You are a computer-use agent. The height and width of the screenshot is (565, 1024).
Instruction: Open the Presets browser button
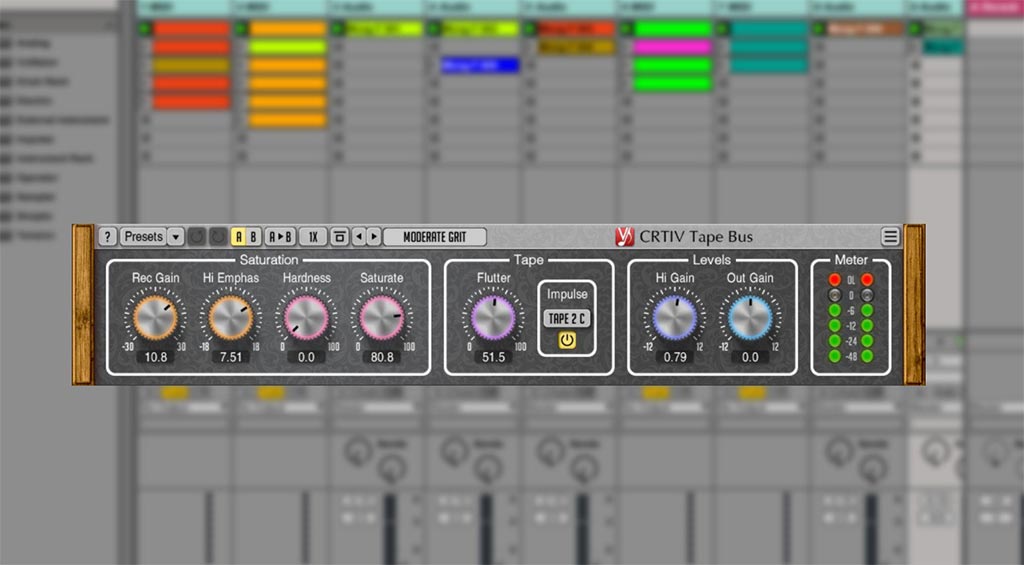click(143, 236)
